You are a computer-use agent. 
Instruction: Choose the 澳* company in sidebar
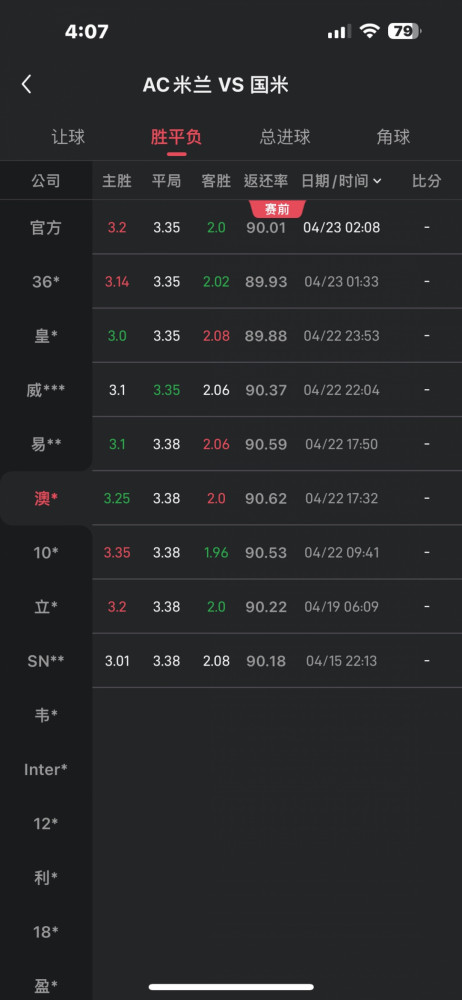click(x=46, y=498)
